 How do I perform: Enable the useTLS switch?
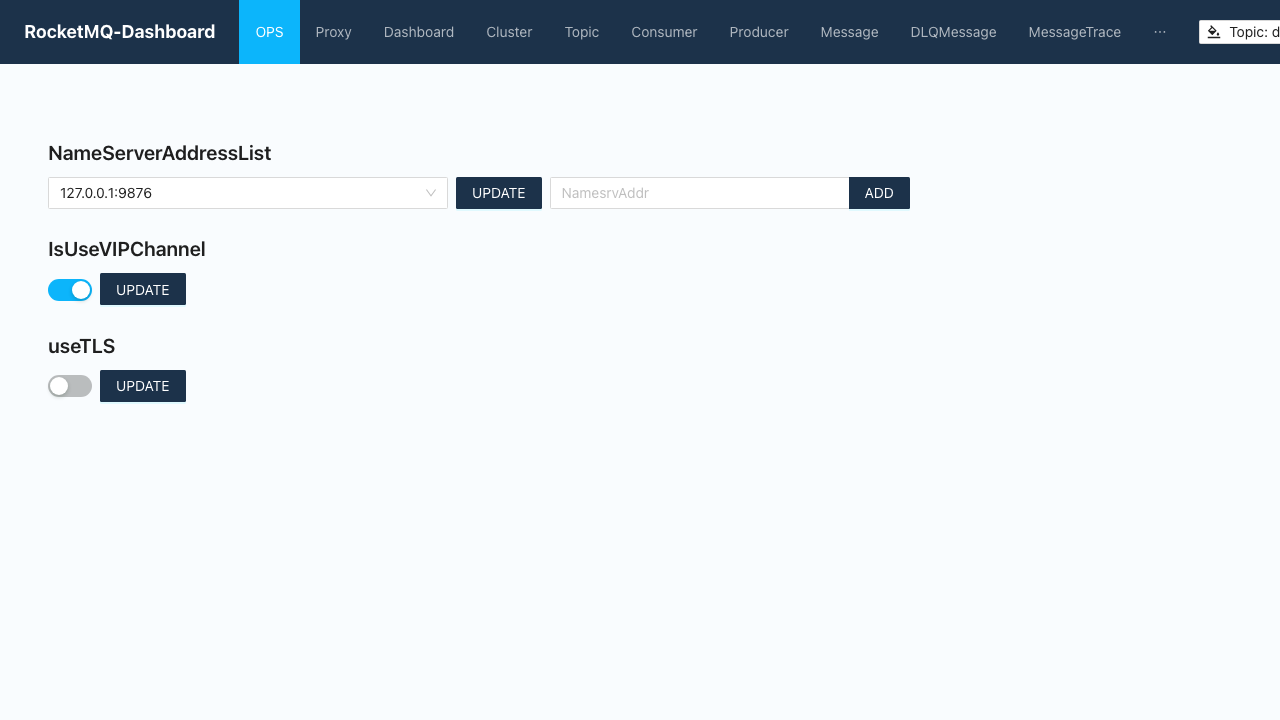point(70,386)
